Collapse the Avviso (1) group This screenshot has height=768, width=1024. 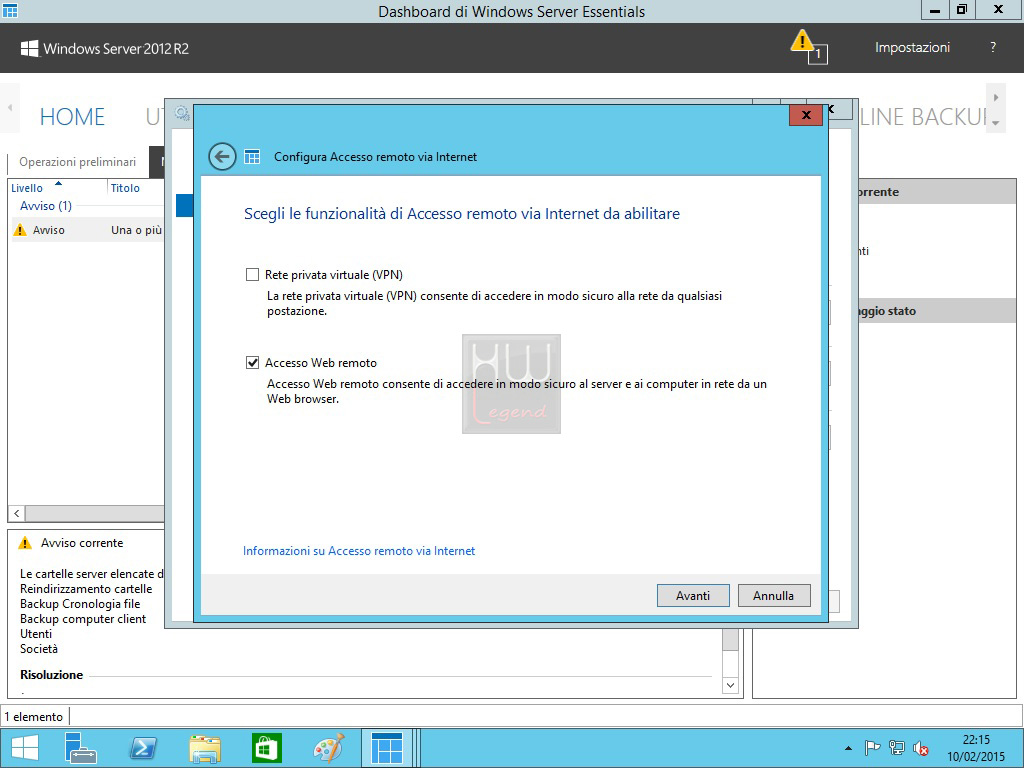coord(46,206)
